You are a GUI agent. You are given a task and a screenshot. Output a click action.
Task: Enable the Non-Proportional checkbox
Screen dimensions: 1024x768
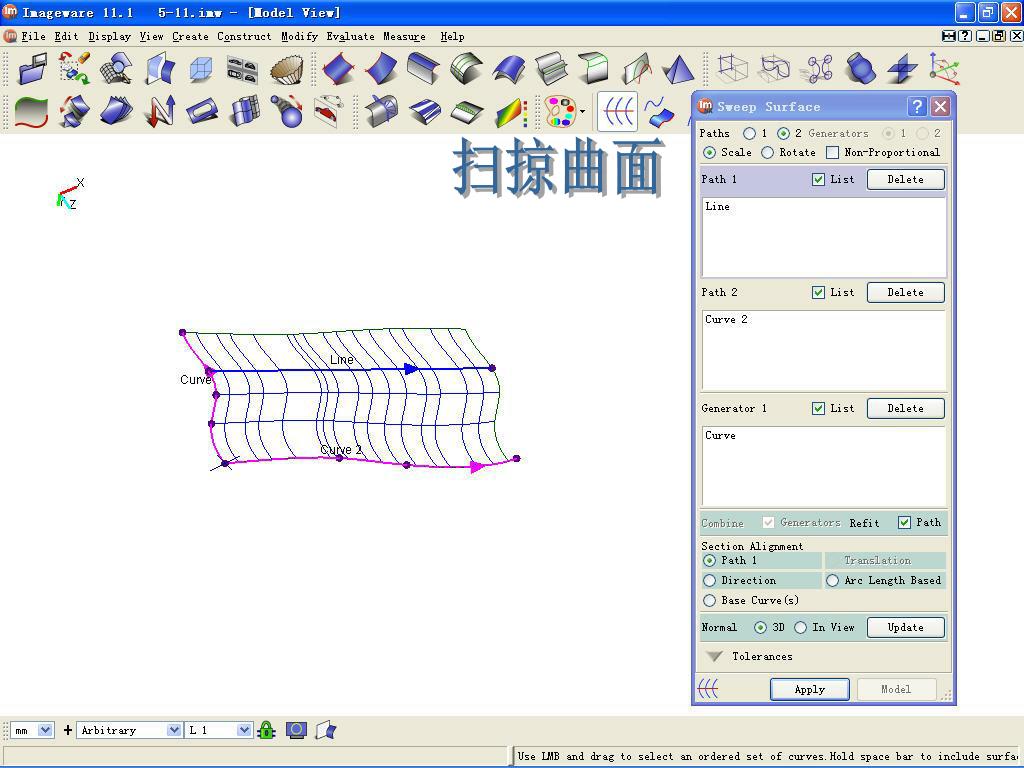[833, 152]
